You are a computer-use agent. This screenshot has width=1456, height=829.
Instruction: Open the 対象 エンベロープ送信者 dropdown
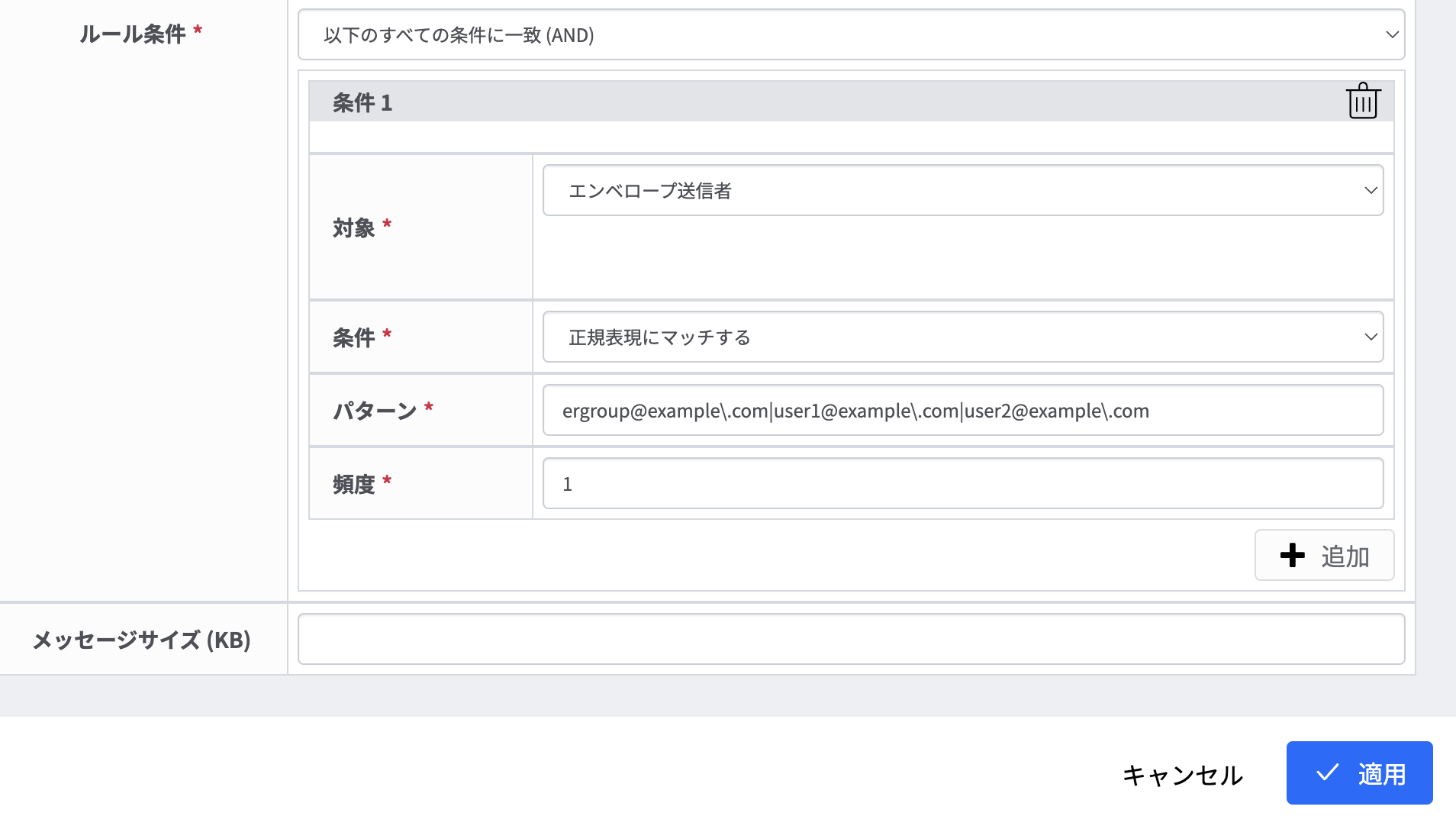963,190
